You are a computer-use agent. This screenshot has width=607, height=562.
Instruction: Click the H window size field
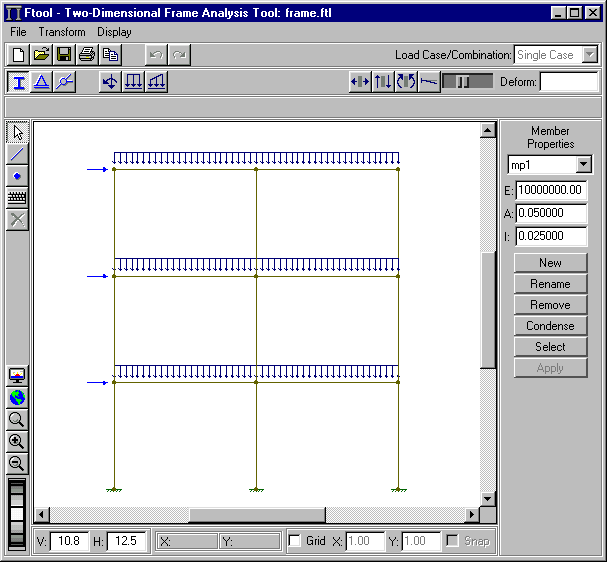pos(126,541)
